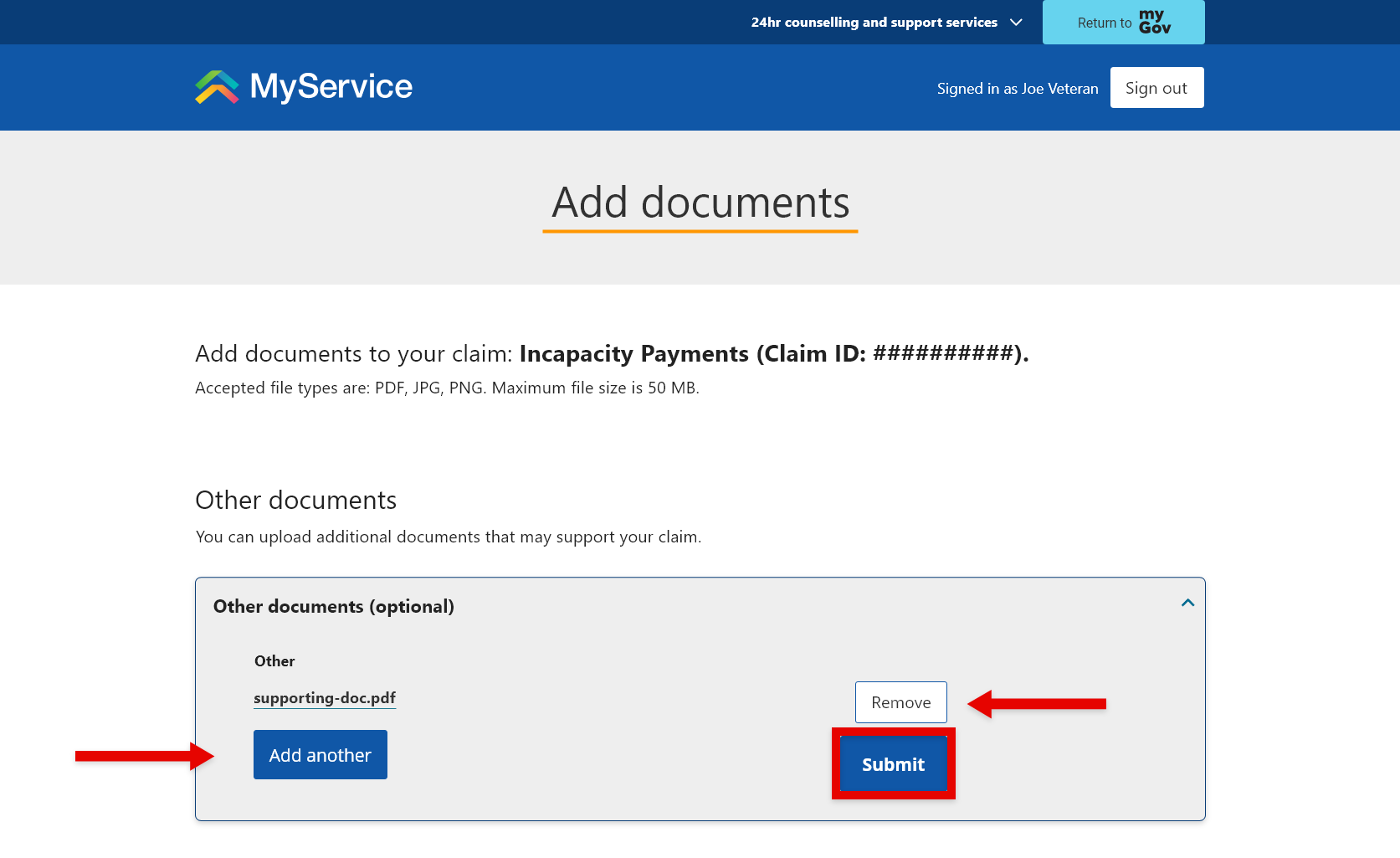1400x858 pixels.
Task: Click the Add documents page heading
Action: (x=700, y=203)
